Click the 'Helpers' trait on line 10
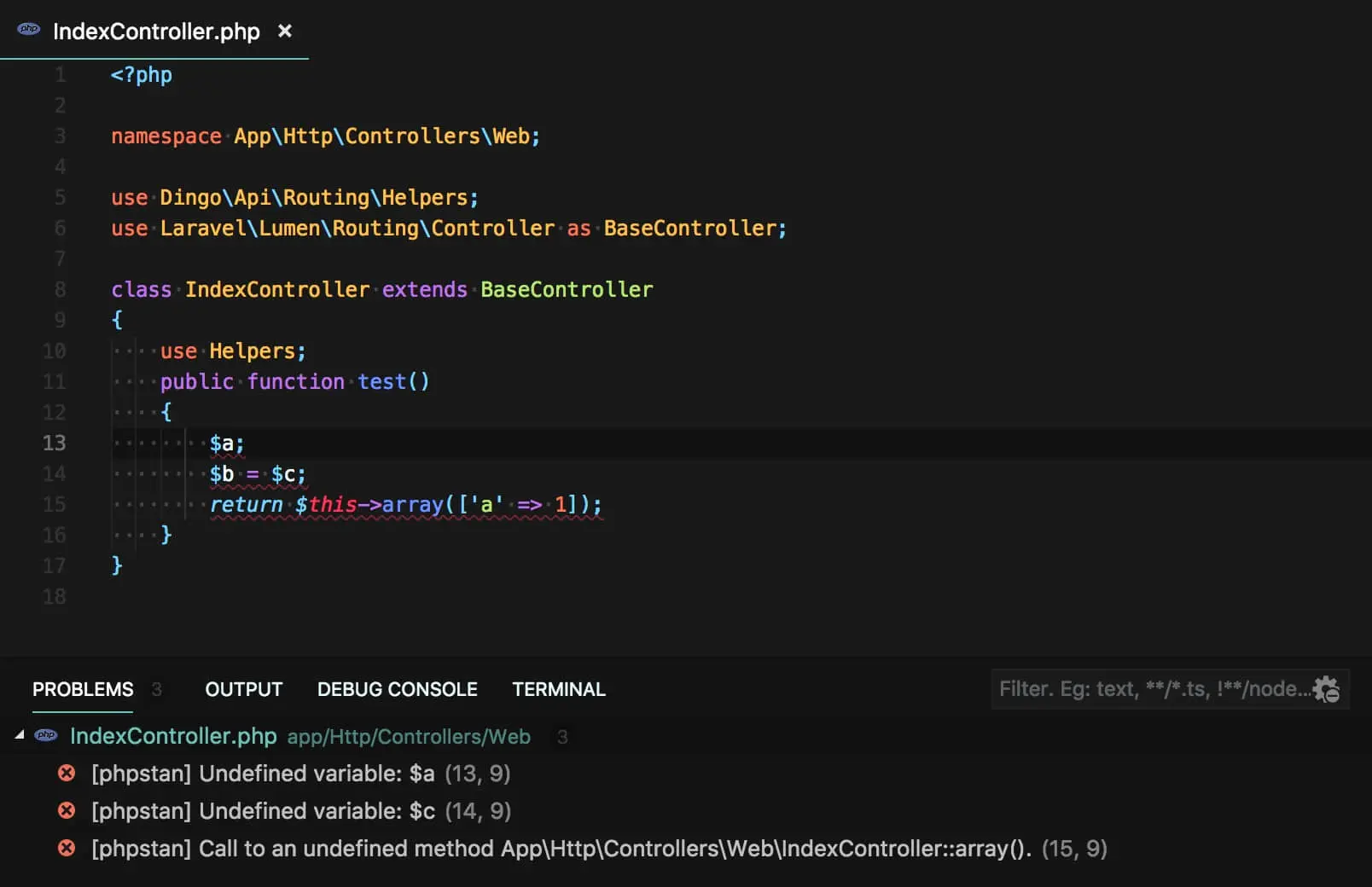 point(252,351)
